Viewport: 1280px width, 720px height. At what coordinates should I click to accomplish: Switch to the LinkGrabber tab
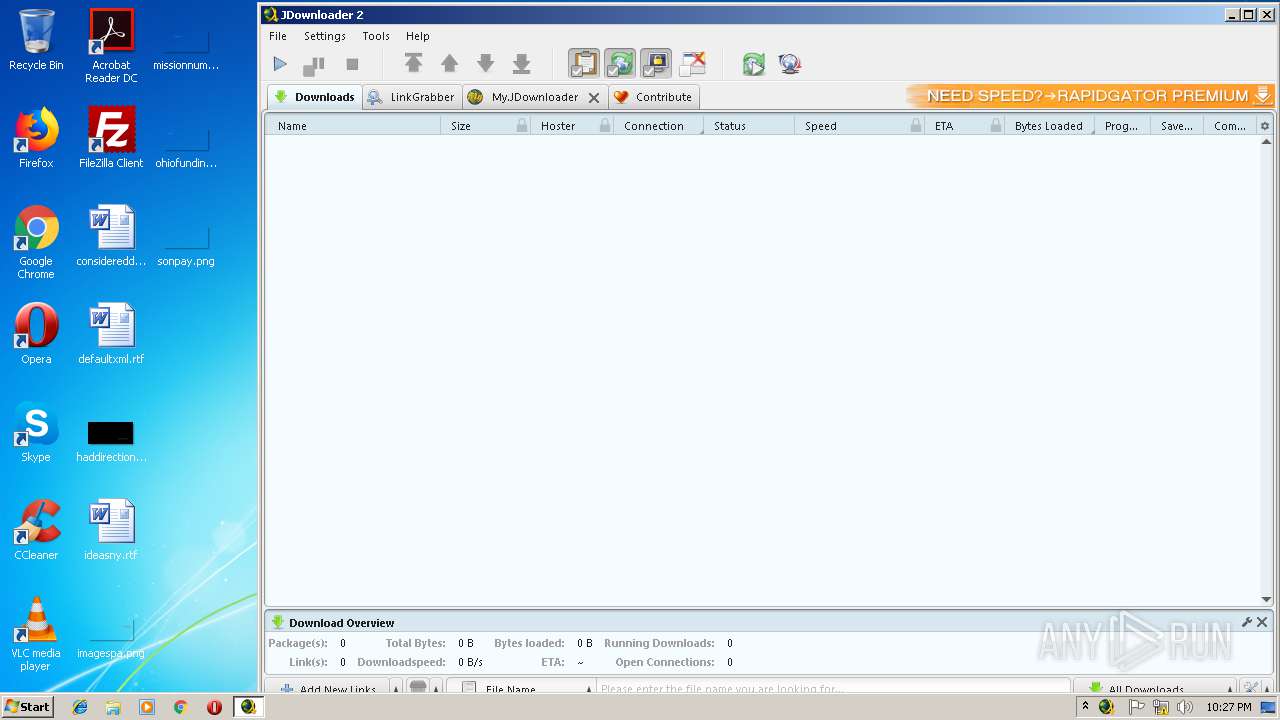(410, 97)
